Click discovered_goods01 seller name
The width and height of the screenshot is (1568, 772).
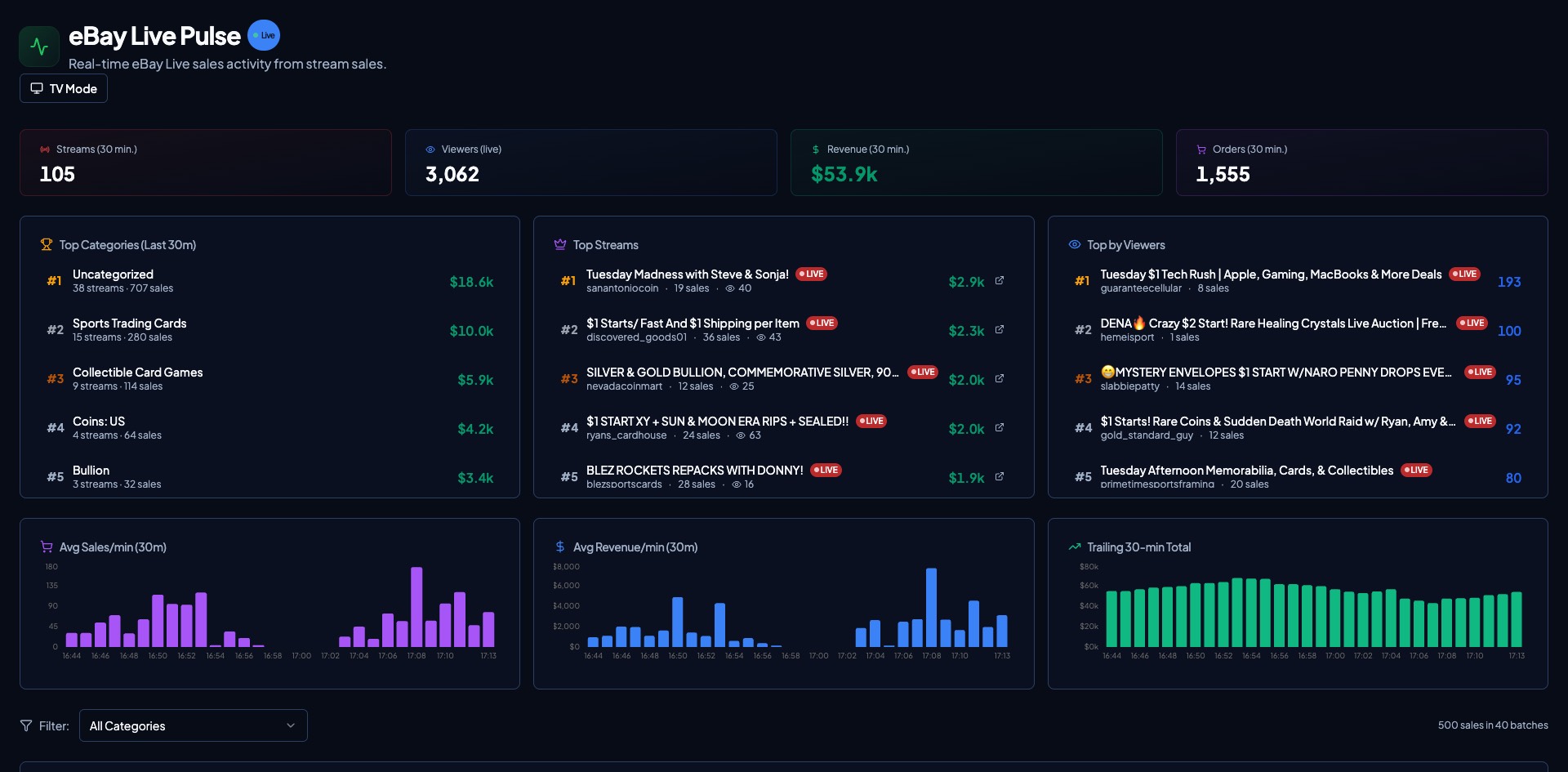[636, 337]
